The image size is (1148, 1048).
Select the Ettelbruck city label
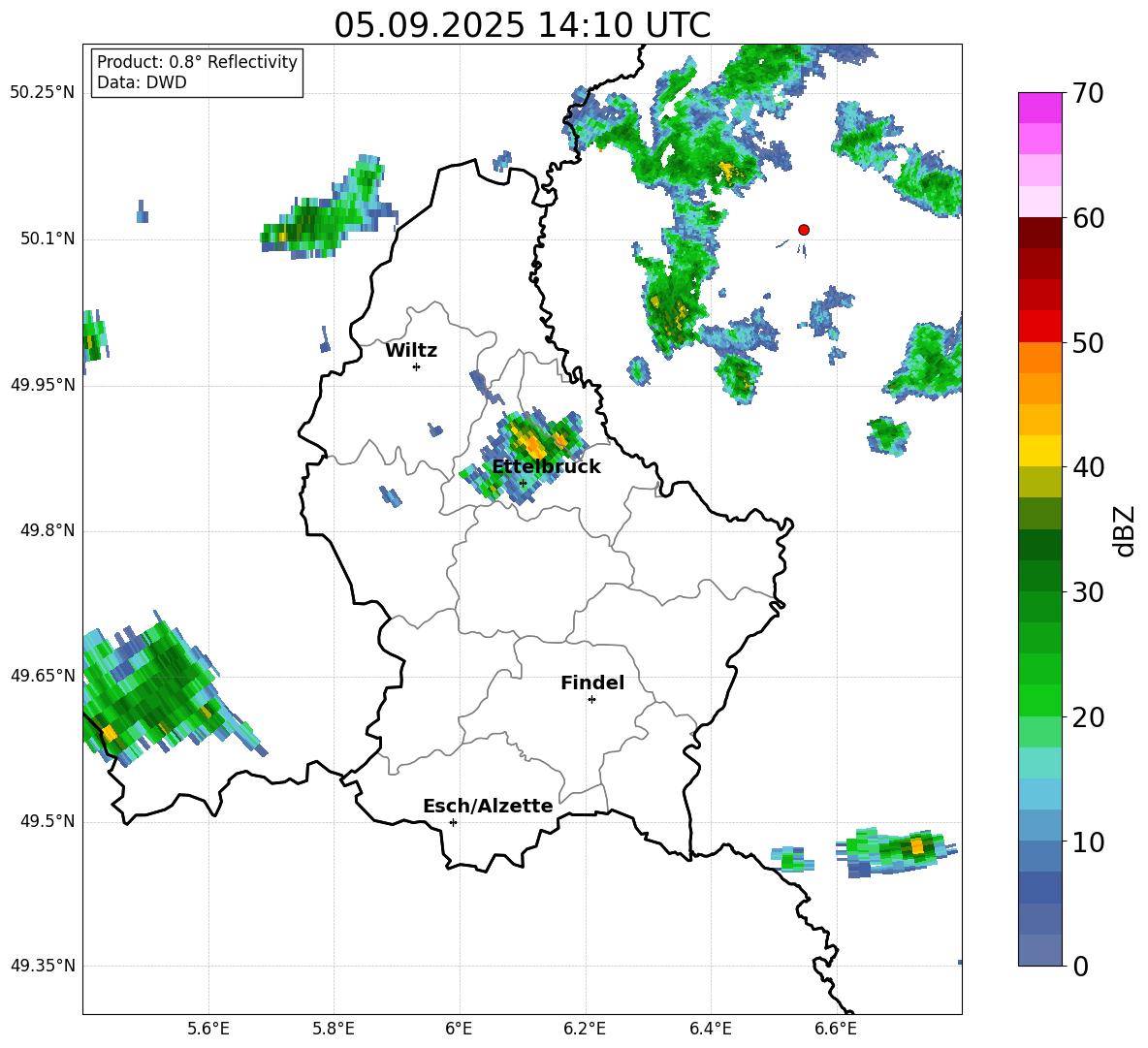click(546, 467)
